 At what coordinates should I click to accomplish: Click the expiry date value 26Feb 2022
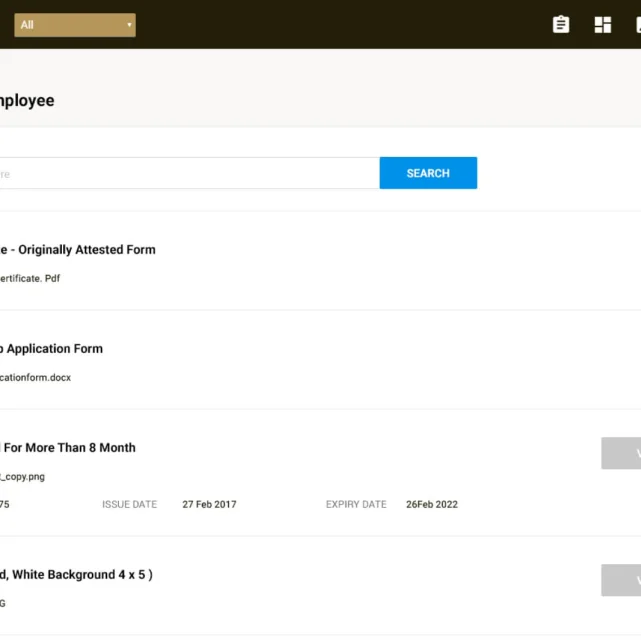coord(432,505)
